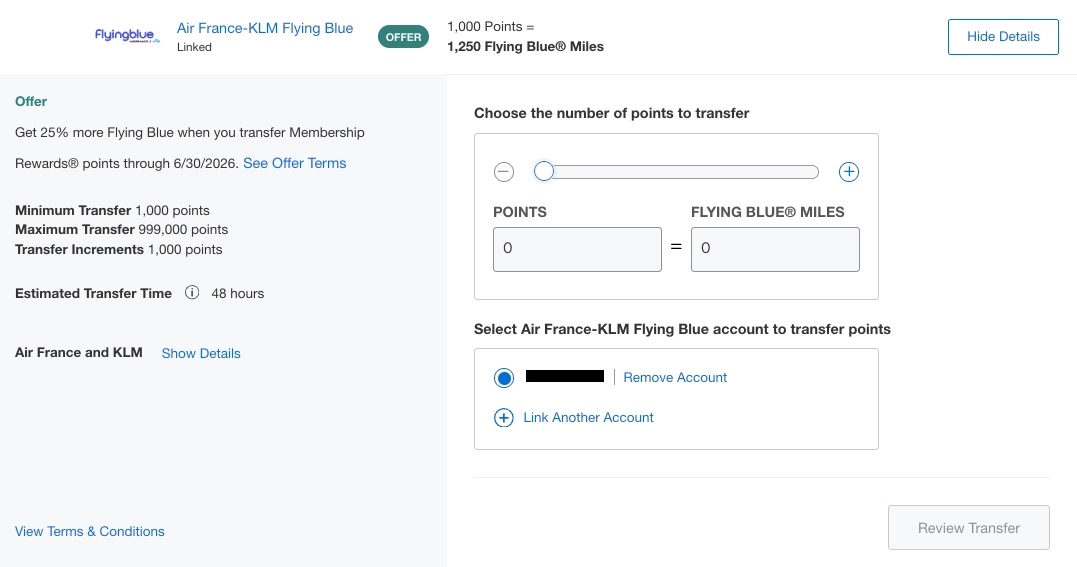The height and width of the screenshot is (567, 1077).
Task: Click the Flying Blue logo
Action: coord(127,35)
